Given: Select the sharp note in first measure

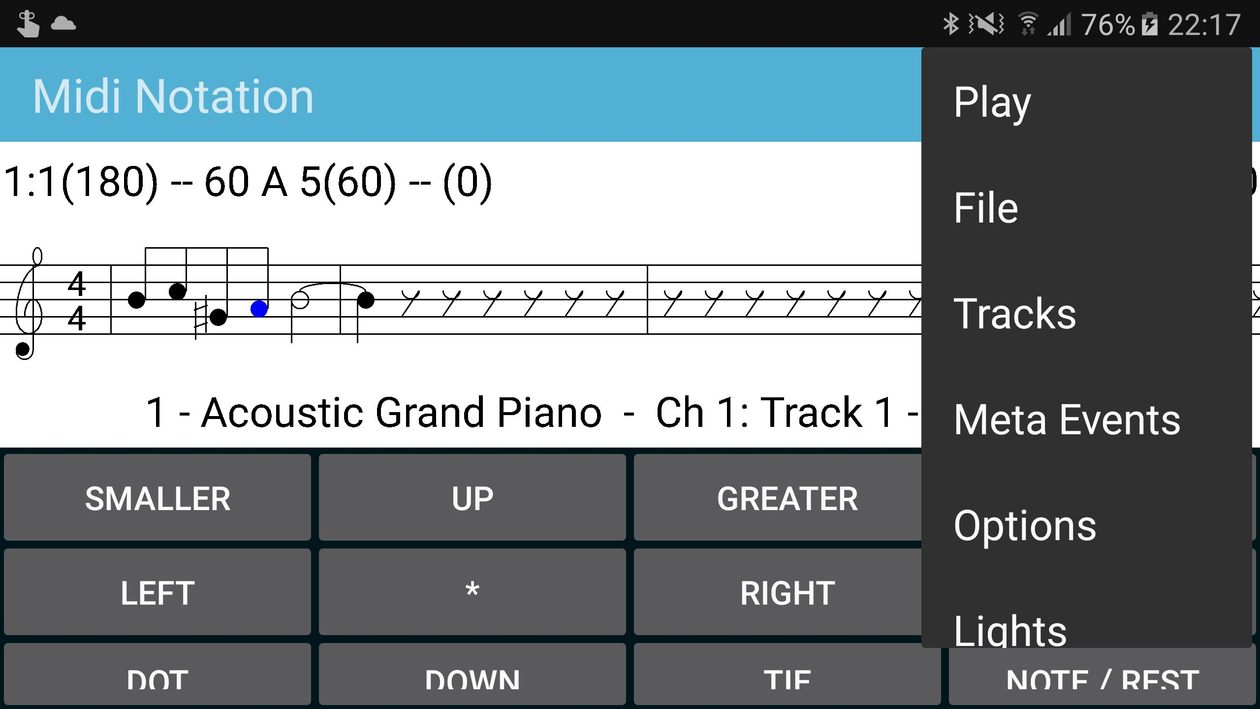Looking at the screenshot, I should click(213, 317).
